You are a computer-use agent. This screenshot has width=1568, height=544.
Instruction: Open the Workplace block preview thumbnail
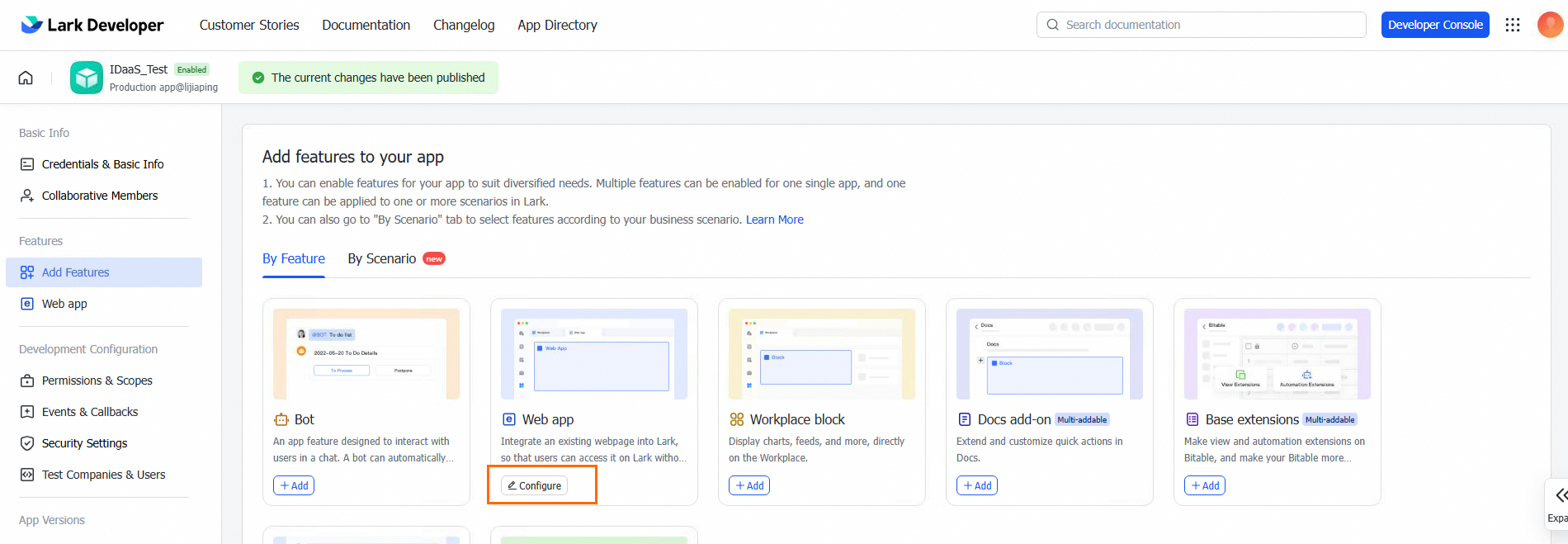[822, 354]
